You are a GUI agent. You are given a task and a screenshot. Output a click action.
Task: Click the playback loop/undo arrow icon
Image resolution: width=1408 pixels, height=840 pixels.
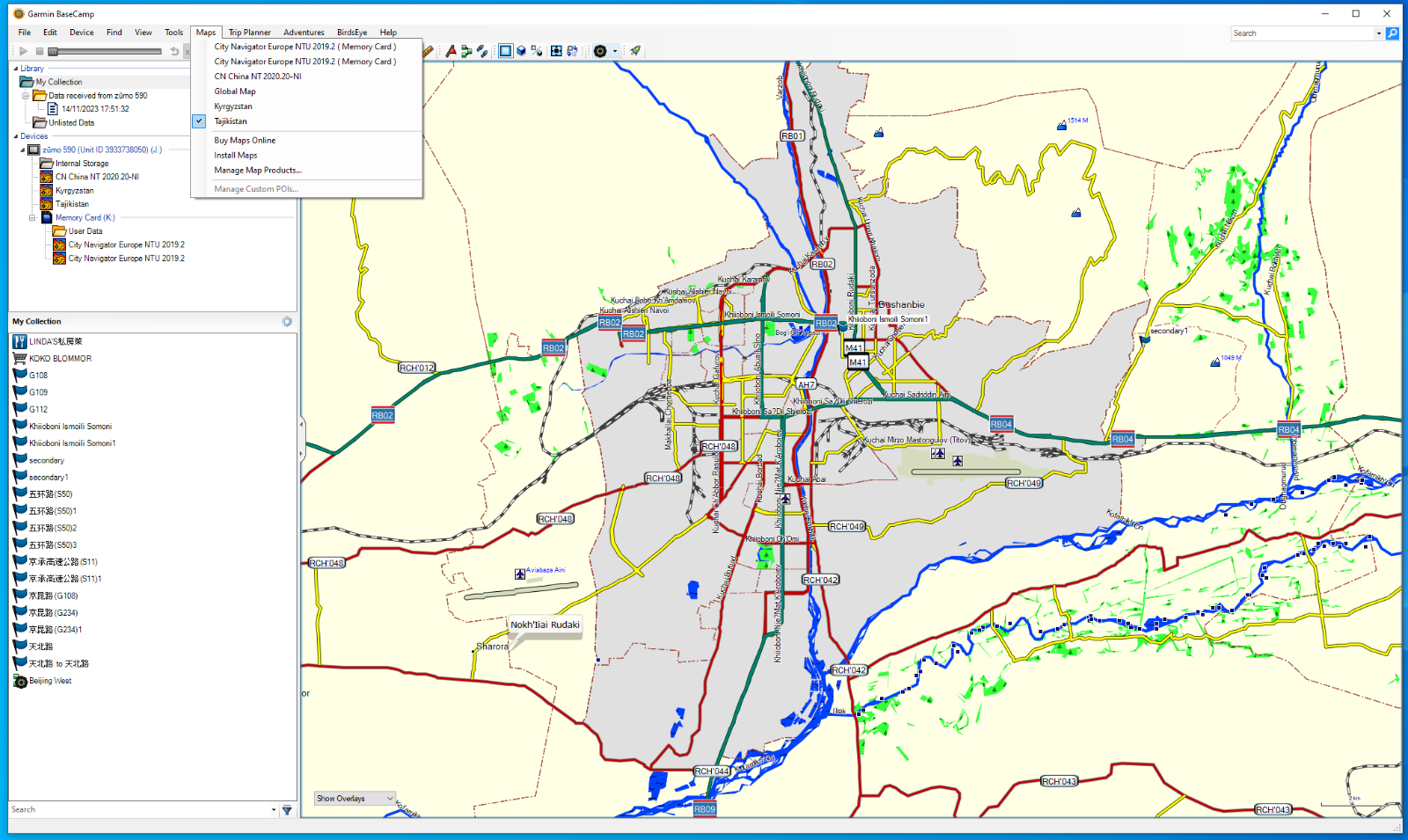pyautogui.click(x=174, y=52)
